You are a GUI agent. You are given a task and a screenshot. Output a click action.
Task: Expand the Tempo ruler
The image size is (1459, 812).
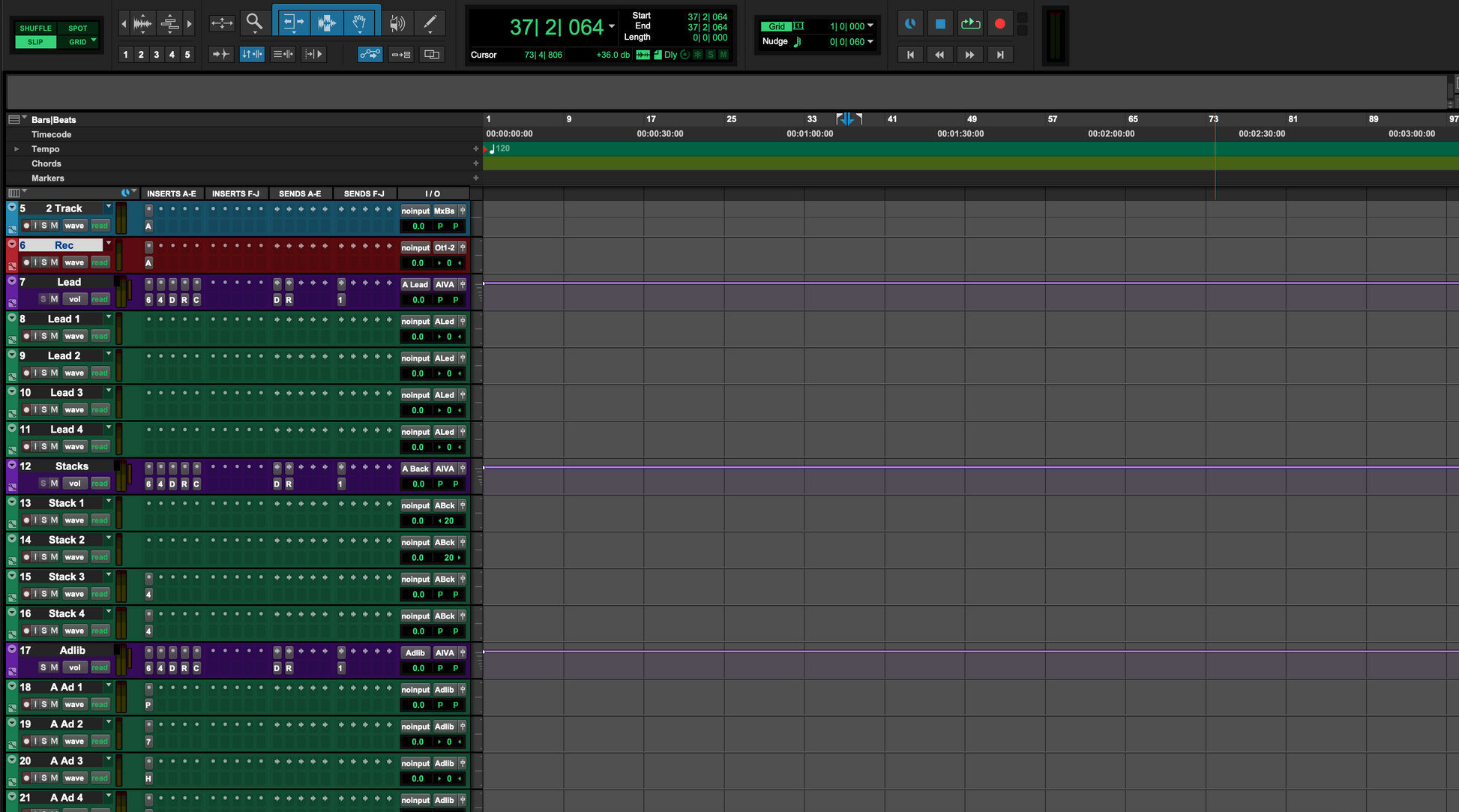16,149
